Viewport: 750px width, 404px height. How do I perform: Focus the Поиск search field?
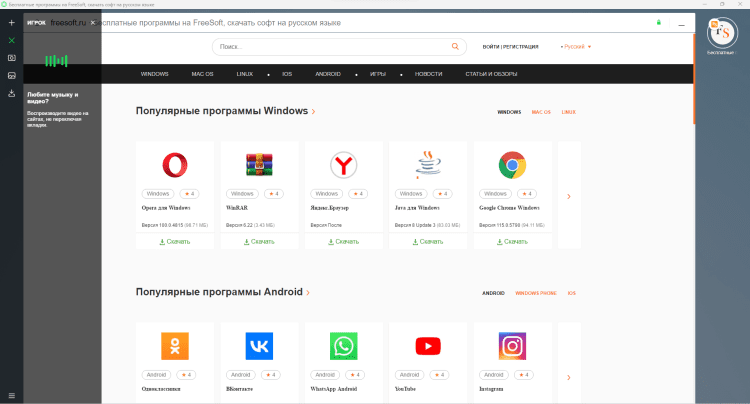[x=339, y=47]
